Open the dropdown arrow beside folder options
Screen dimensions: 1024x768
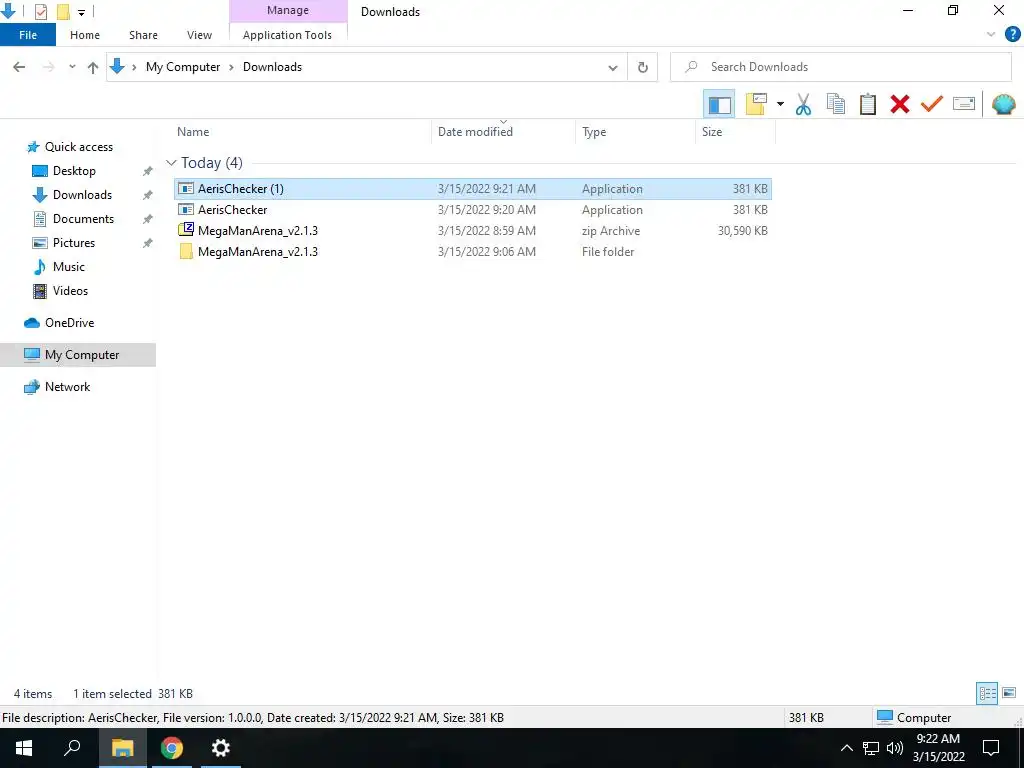point(780,104)
